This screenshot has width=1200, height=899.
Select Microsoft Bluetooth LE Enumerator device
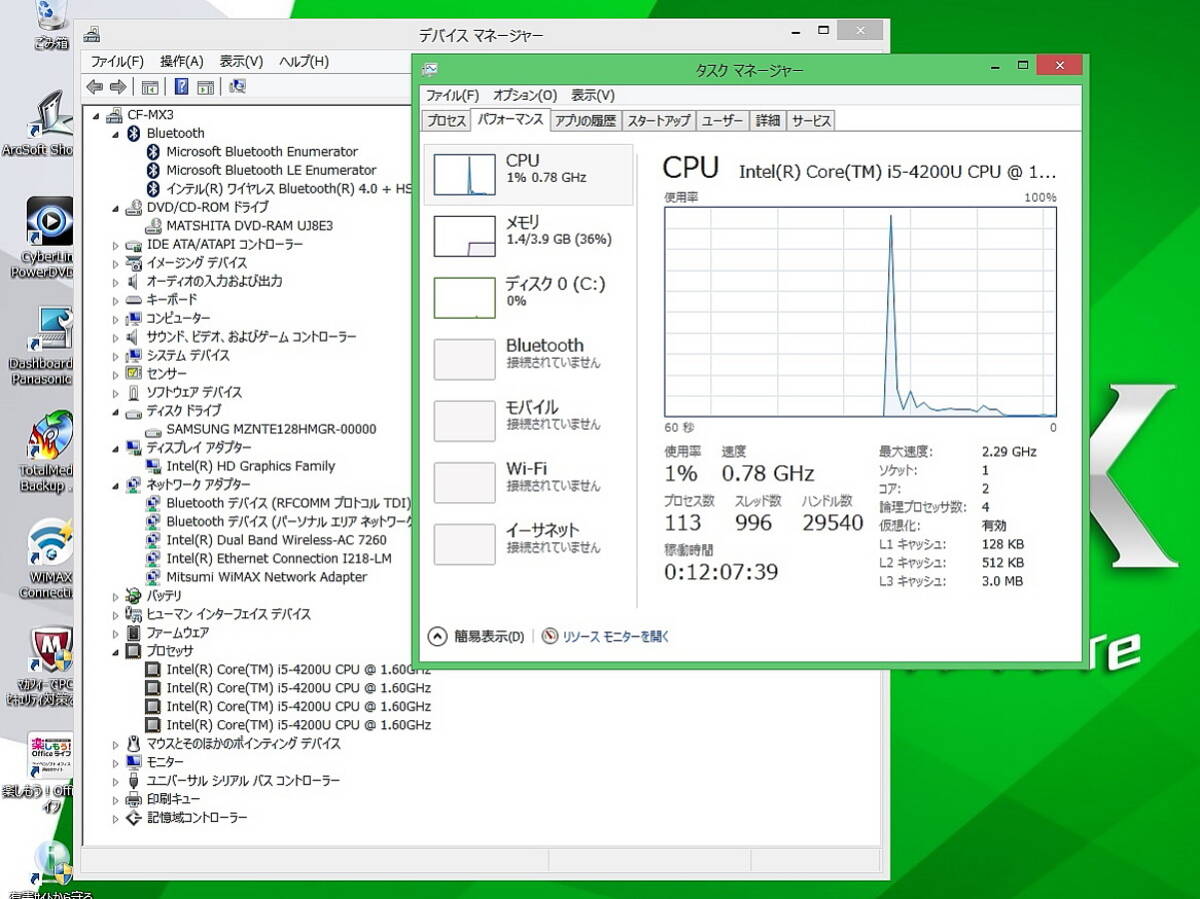click(271, 170)
